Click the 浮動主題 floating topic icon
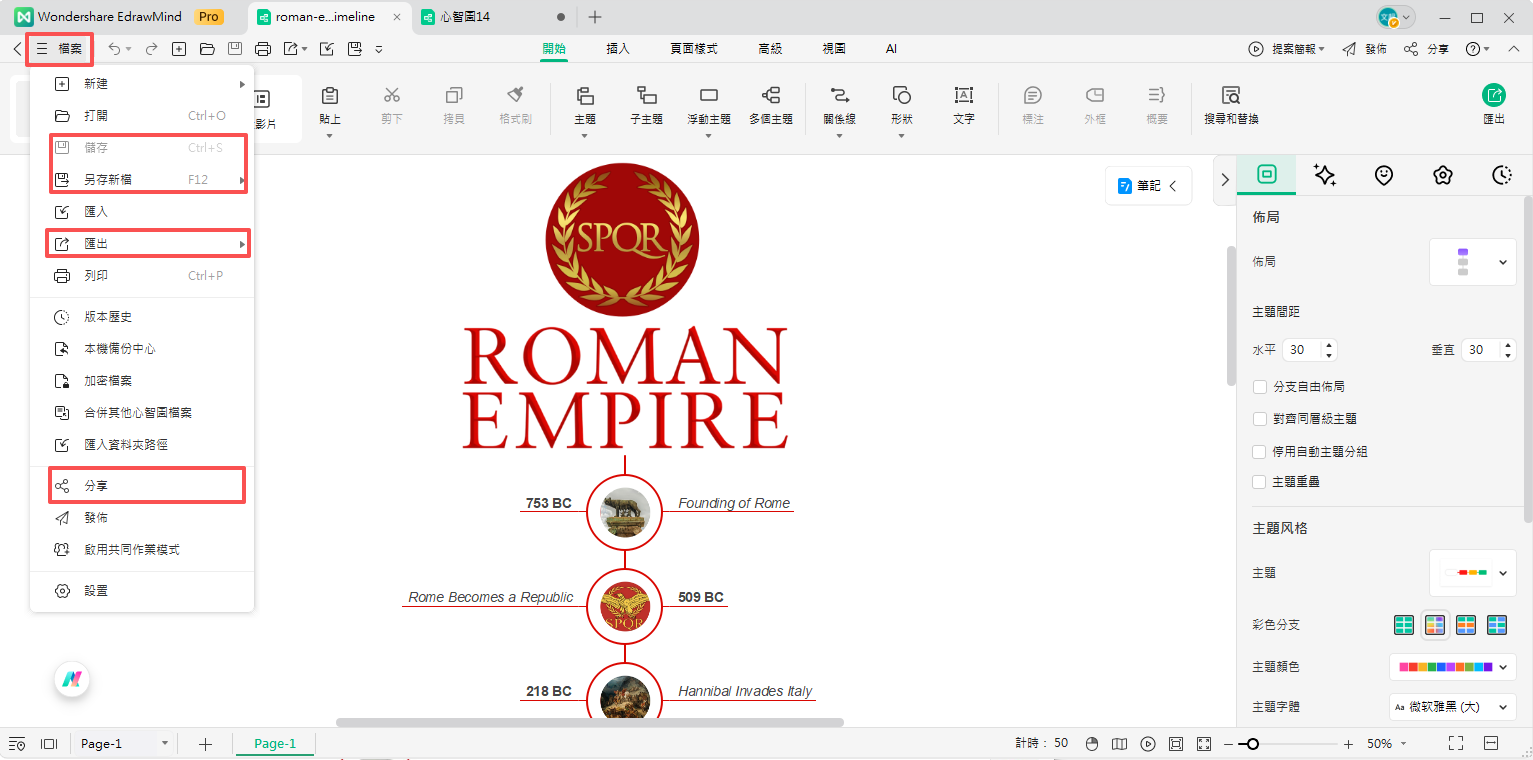The width and height of the screenshot is (1533, 760). [708, 96]
